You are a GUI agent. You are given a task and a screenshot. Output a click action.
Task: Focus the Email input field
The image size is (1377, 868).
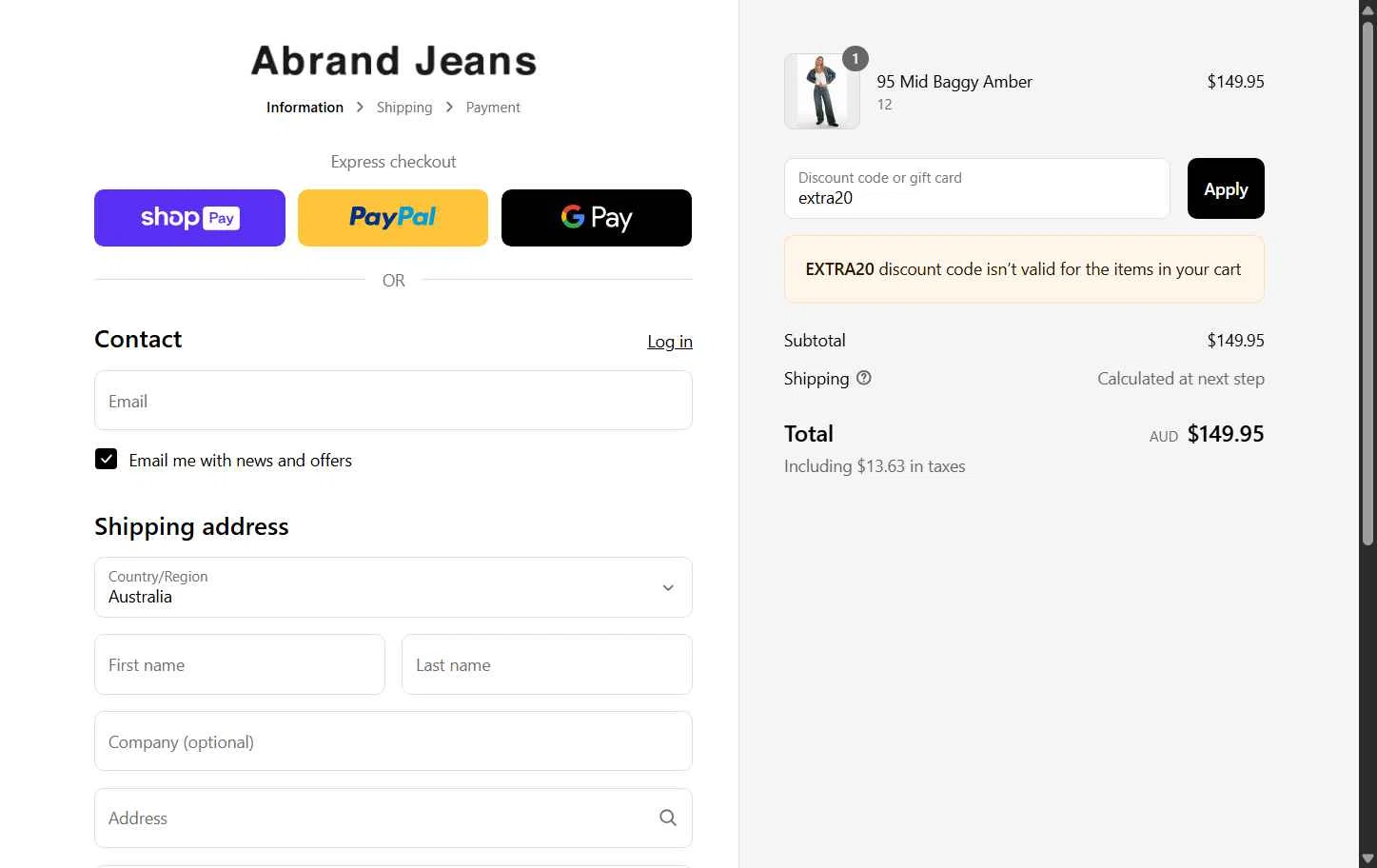click(393, 400)
